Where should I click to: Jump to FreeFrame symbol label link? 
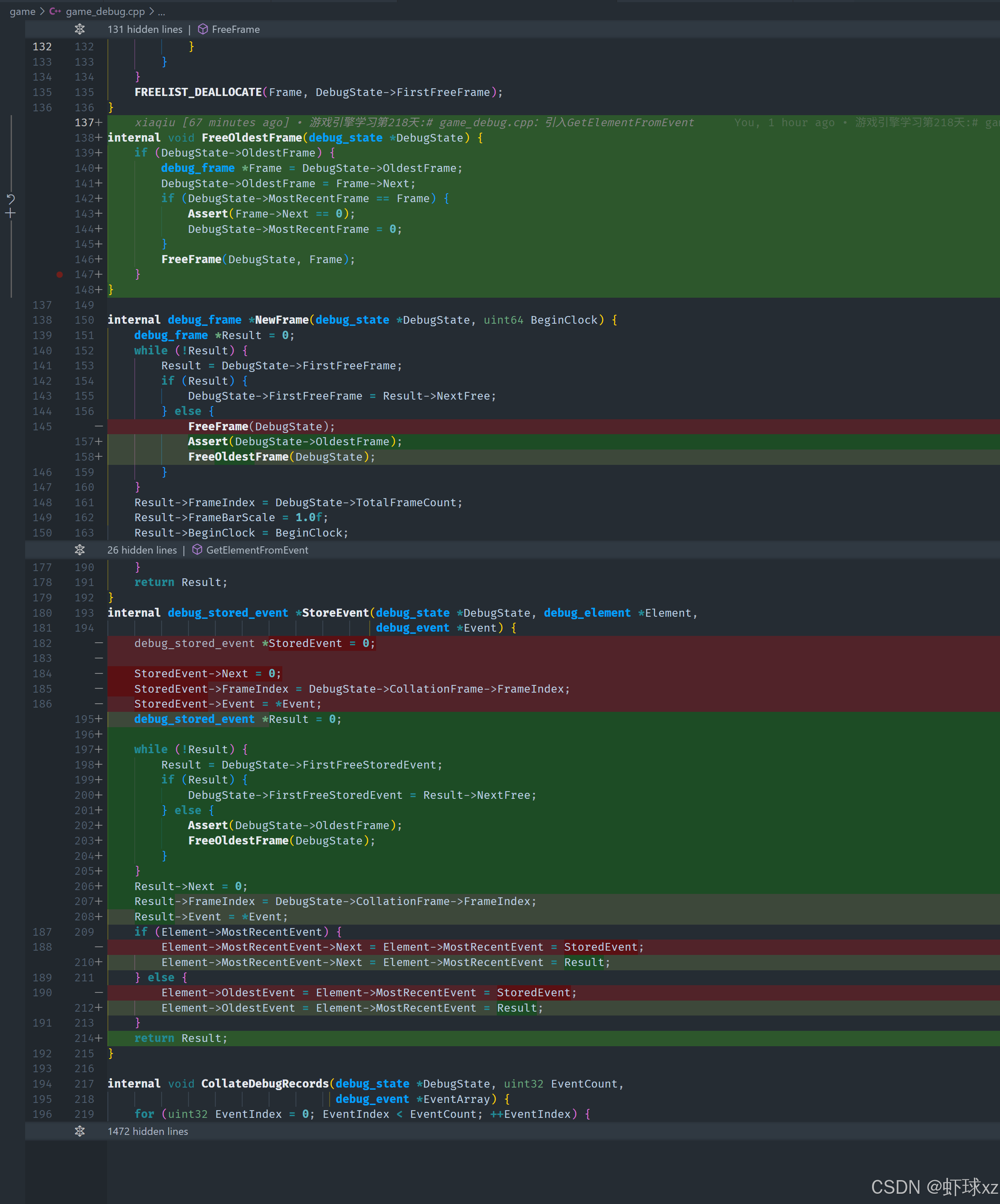(x=236, y=29)
